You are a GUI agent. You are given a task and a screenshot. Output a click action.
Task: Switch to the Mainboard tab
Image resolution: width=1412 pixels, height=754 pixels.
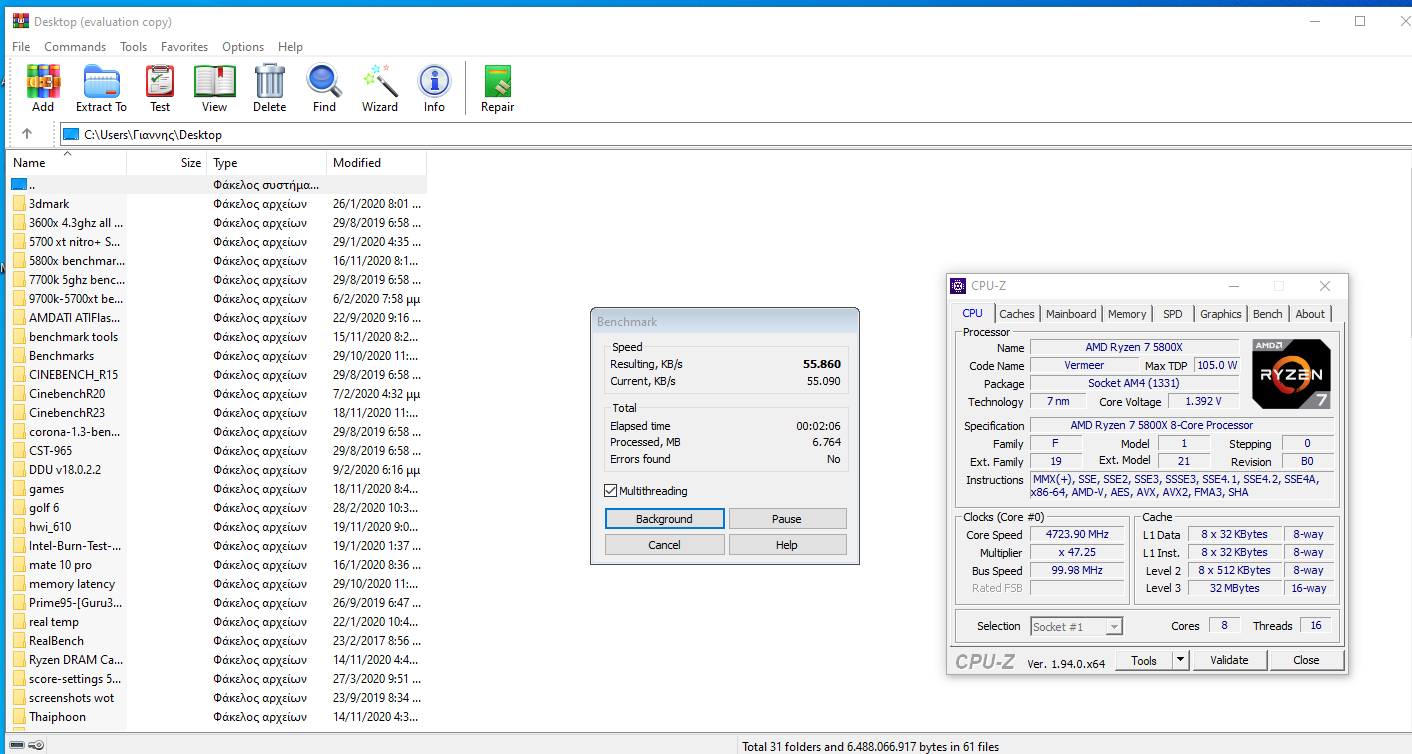pos(1071,314)
